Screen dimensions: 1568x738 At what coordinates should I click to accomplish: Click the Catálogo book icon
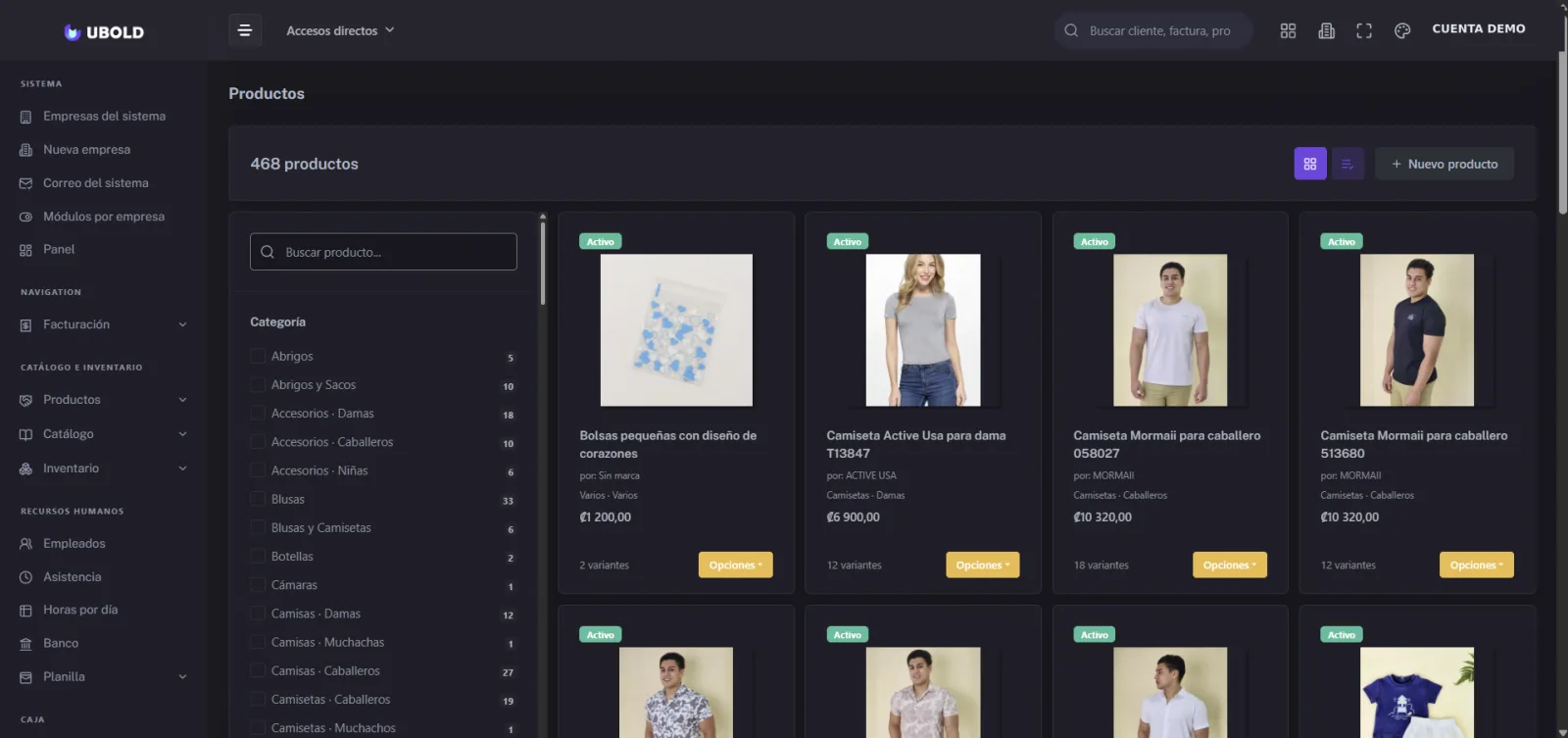25,434
